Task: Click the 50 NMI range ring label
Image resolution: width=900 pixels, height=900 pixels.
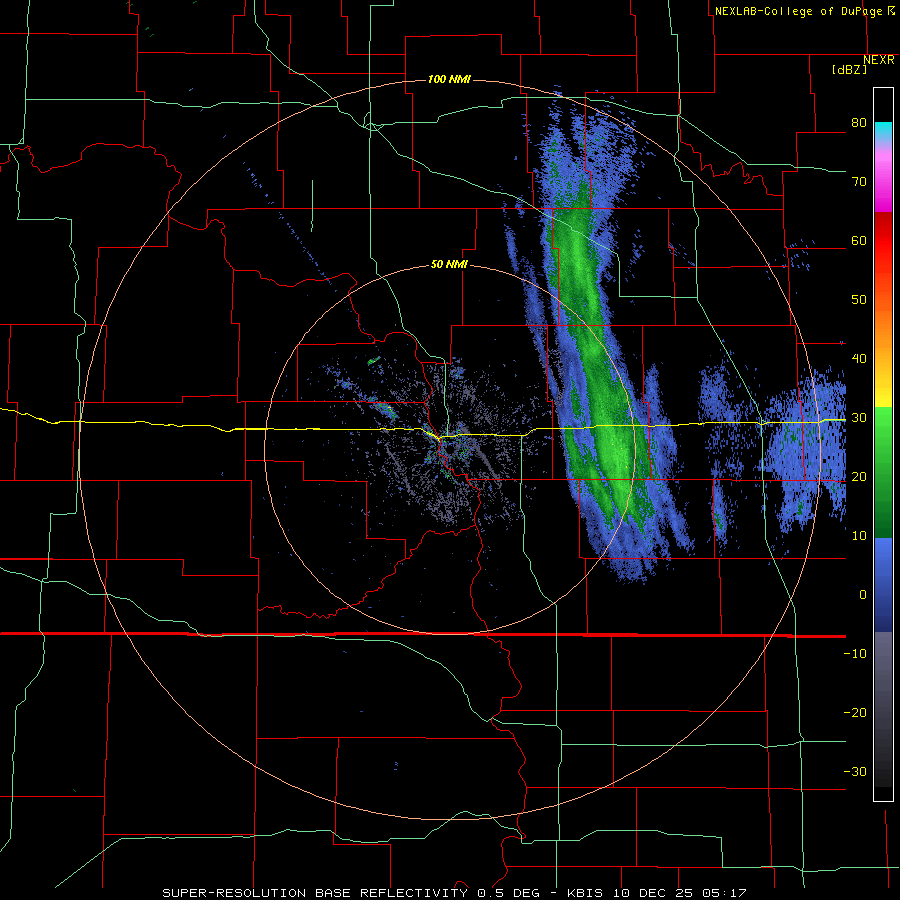Action: pyautogui.click(x=449, y=265)
